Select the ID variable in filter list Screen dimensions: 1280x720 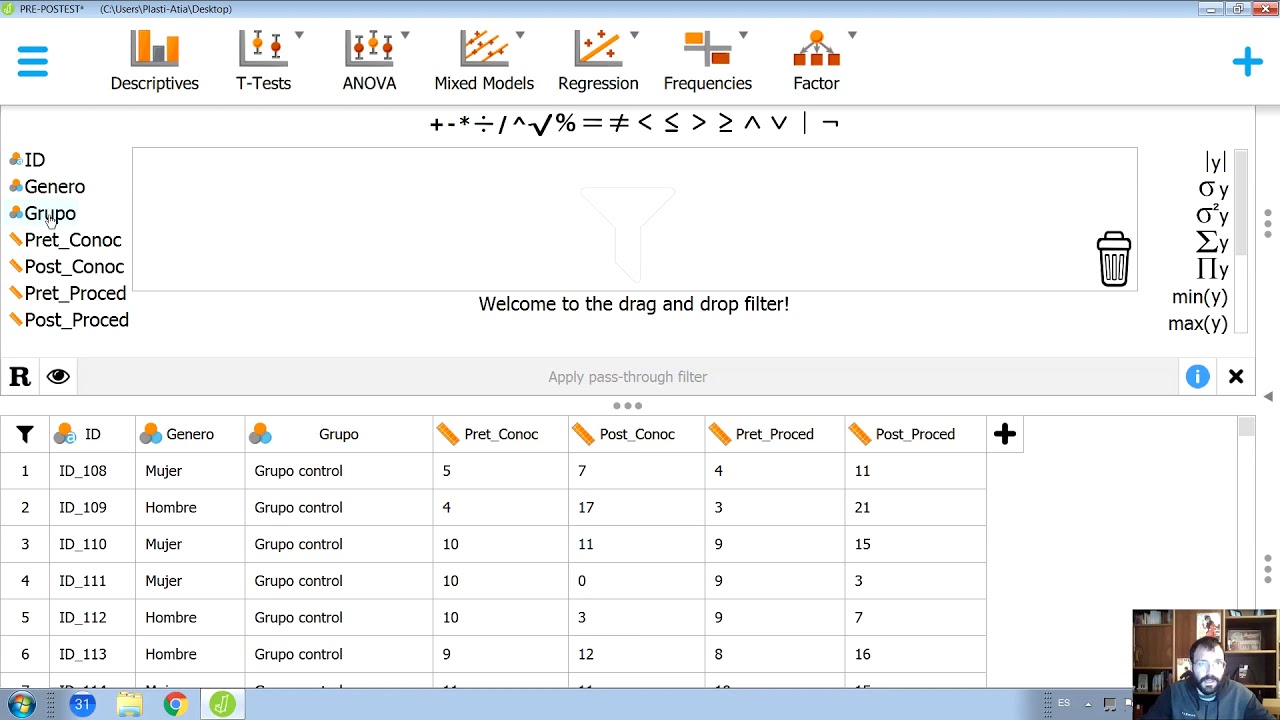point(27,160)
